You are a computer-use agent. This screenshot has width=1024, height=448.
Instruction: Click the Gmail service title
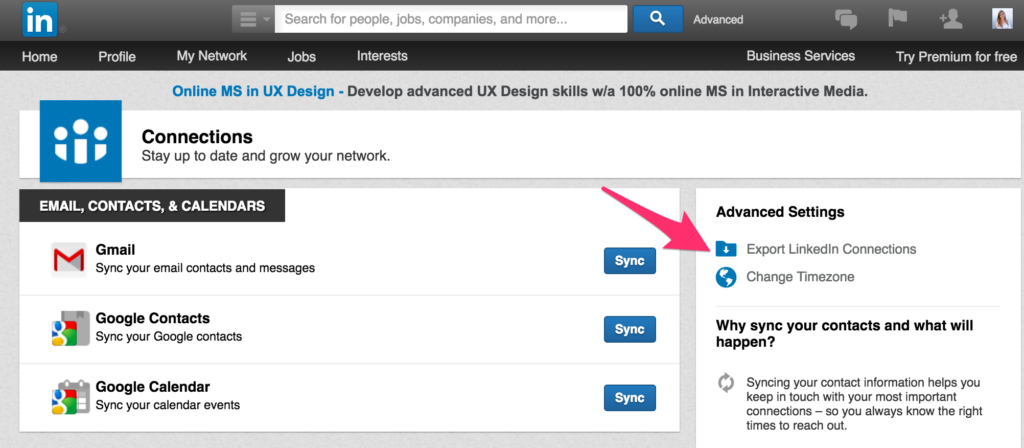[x=115, y=249]
